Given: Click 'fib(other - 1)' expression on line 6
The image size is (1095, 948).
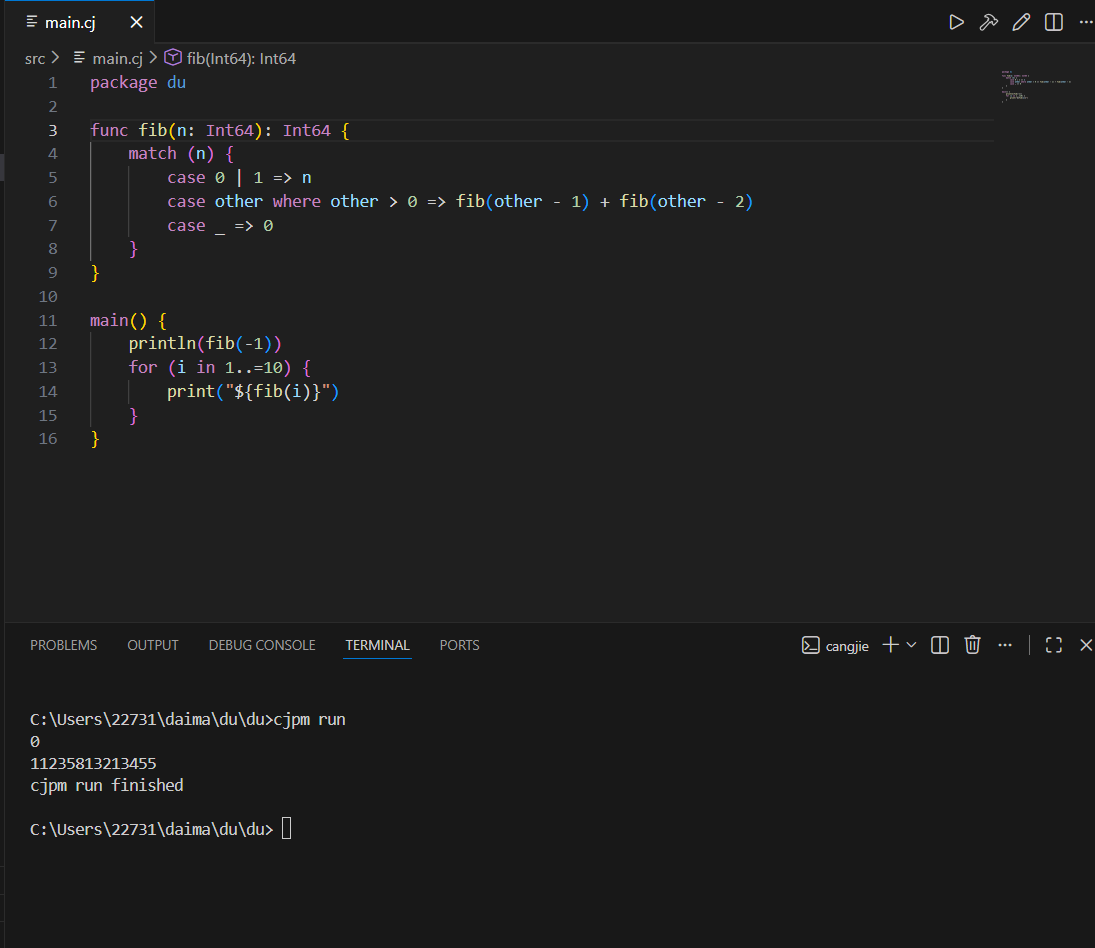Looking at the screenshot, I should click(522, 202).
